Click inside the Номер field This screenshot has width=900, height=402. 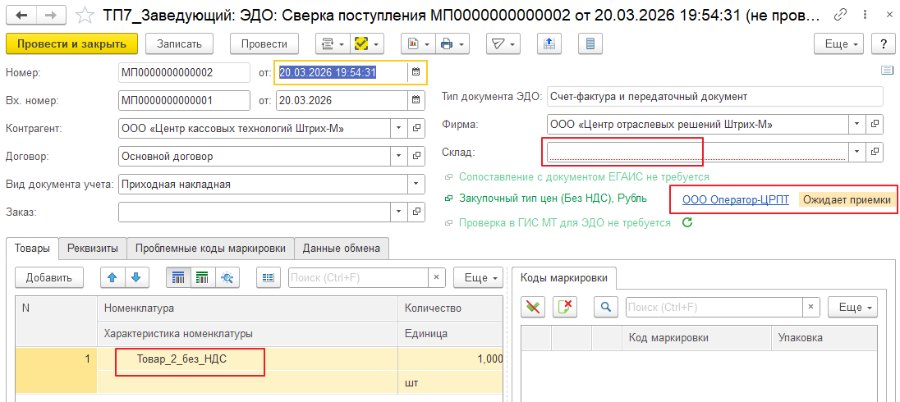point(184,73)
